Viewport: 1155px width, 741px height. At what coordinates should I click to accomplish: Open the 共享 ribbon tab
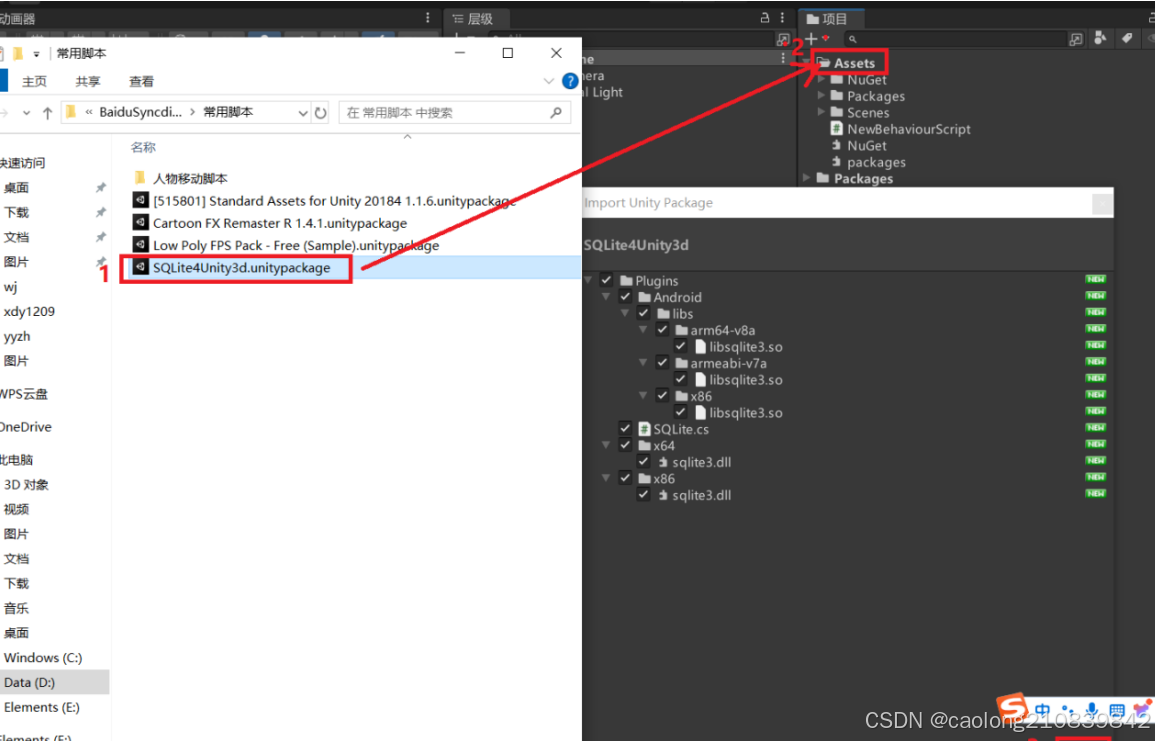pyautogui.click(x=88, y=81)
